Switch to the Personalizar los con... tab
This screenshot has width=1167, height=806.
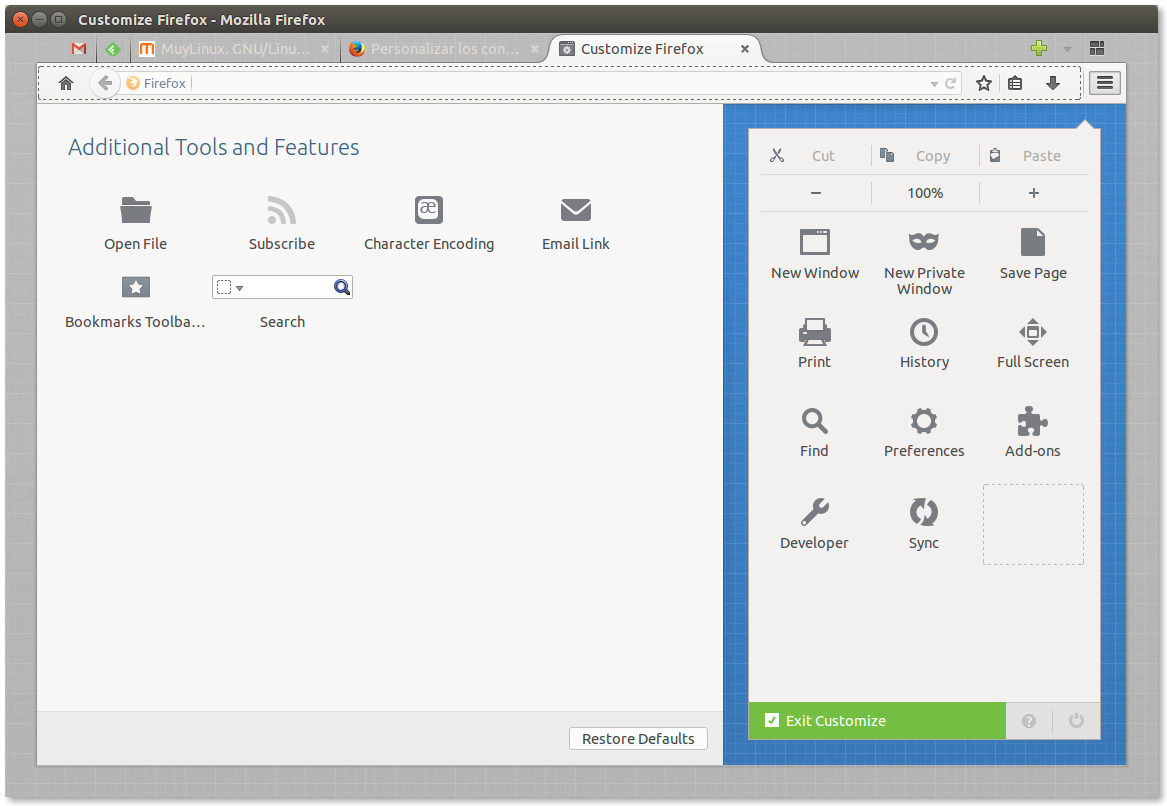tap(444, 48)
